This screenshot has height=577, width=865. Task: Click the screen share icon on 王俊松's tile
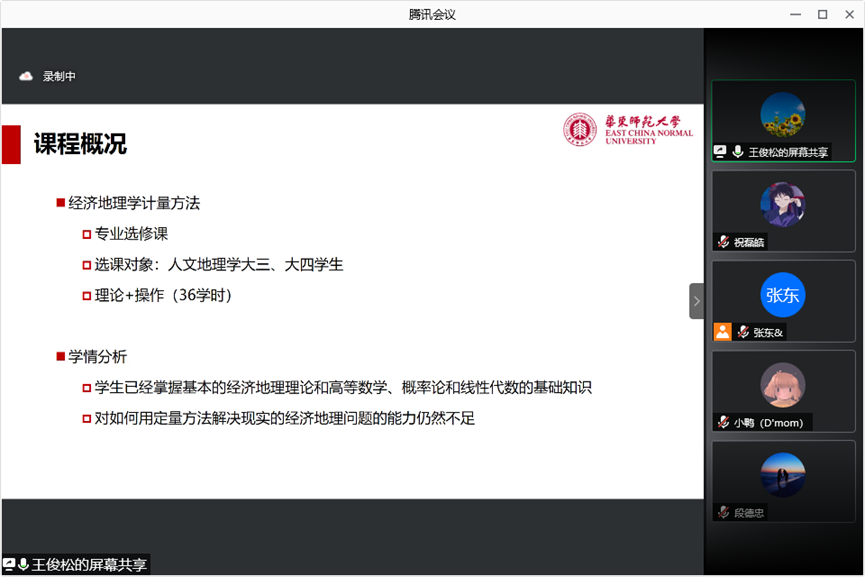[x=720, y=152]
